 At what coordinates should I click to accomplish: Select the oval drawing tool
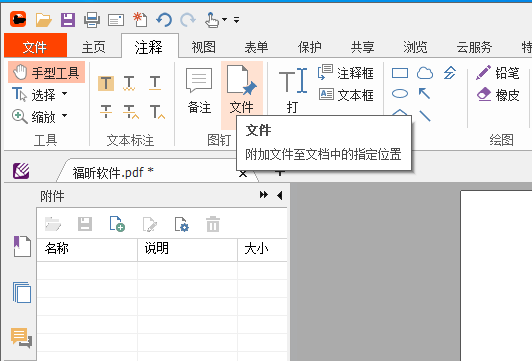click(400, 93)
